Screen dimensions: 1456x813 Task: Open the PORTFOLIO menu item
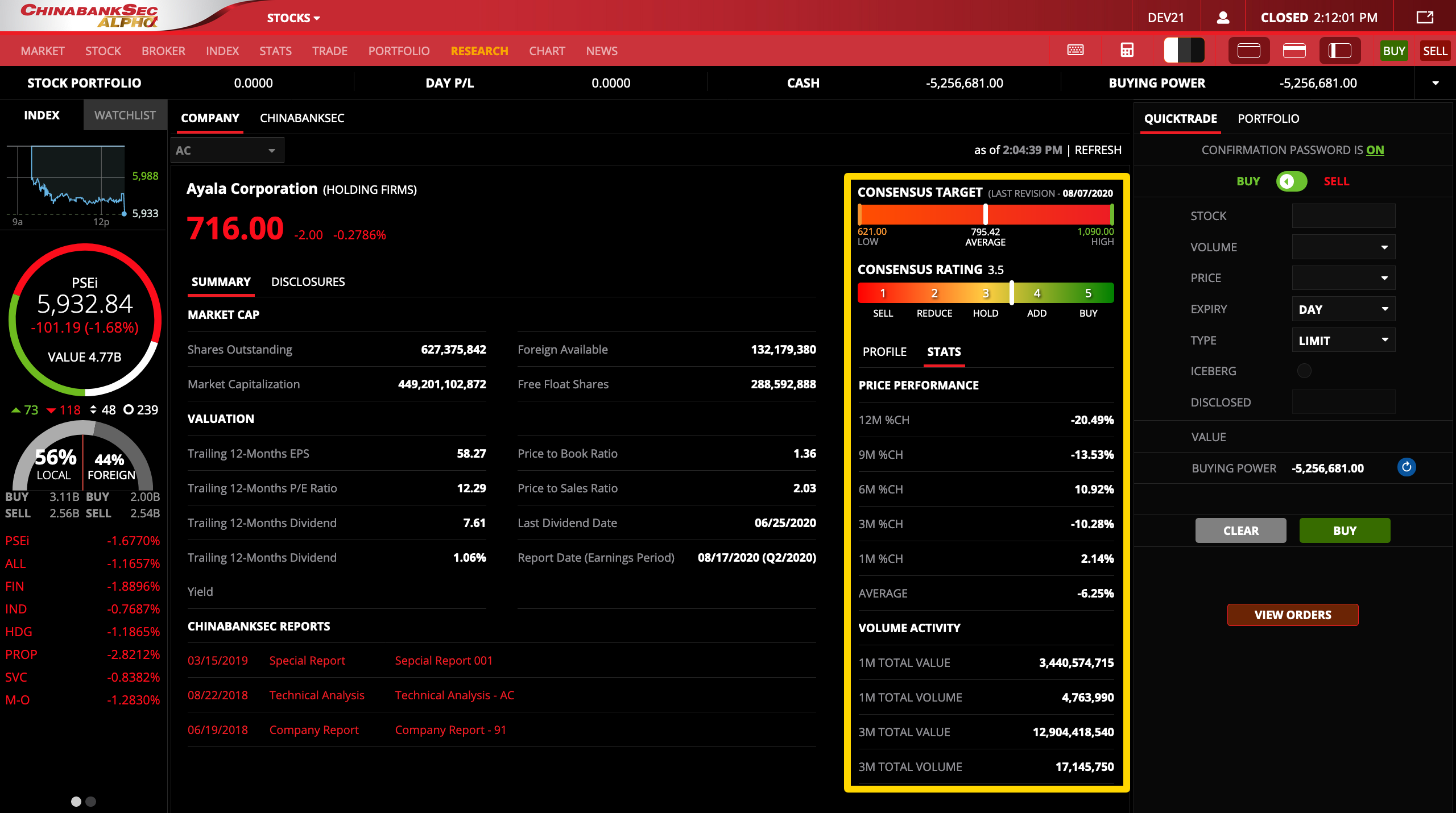pyautogui.click(x=399, y=51)
